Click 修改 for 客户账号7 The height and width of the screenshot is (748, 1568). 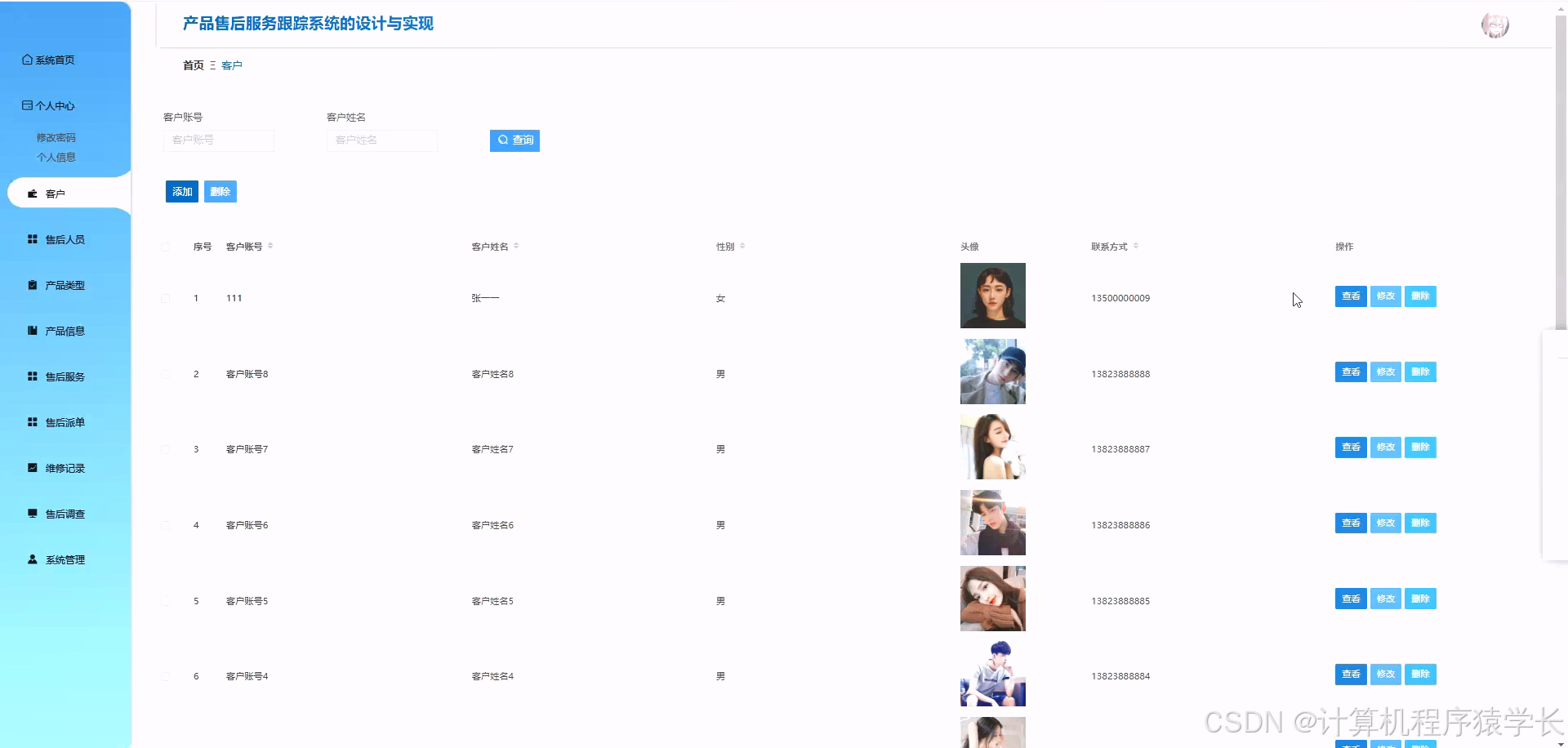click(x=1385, y=447)
